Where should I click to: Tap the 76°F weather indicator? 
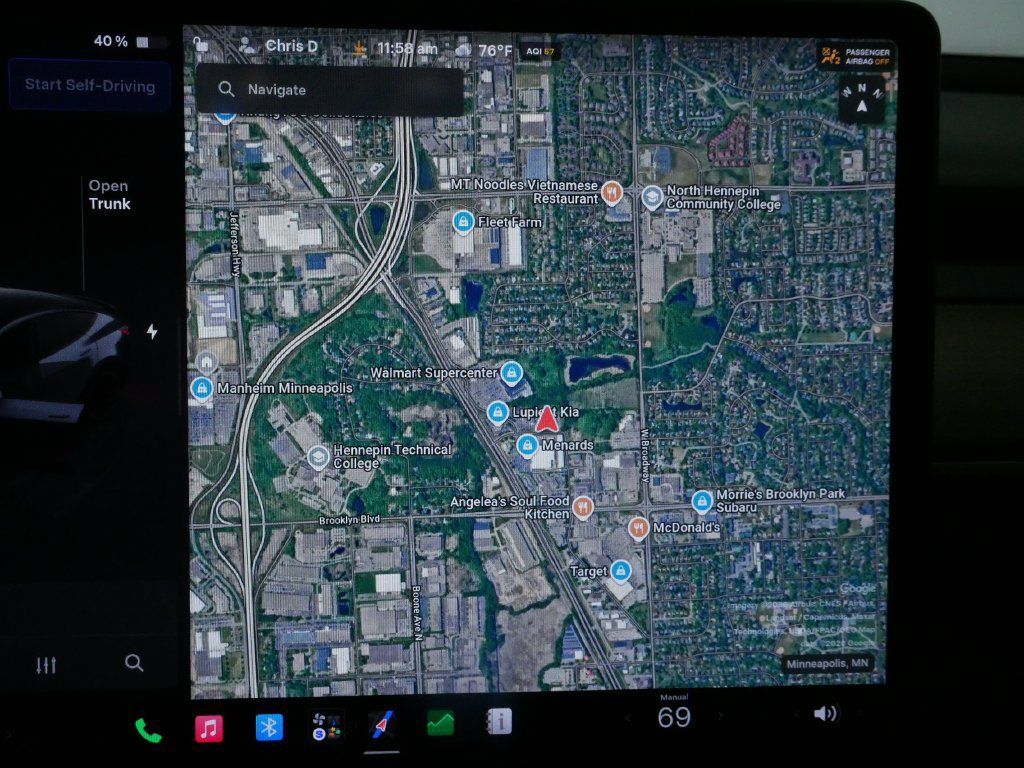[483, 50]
